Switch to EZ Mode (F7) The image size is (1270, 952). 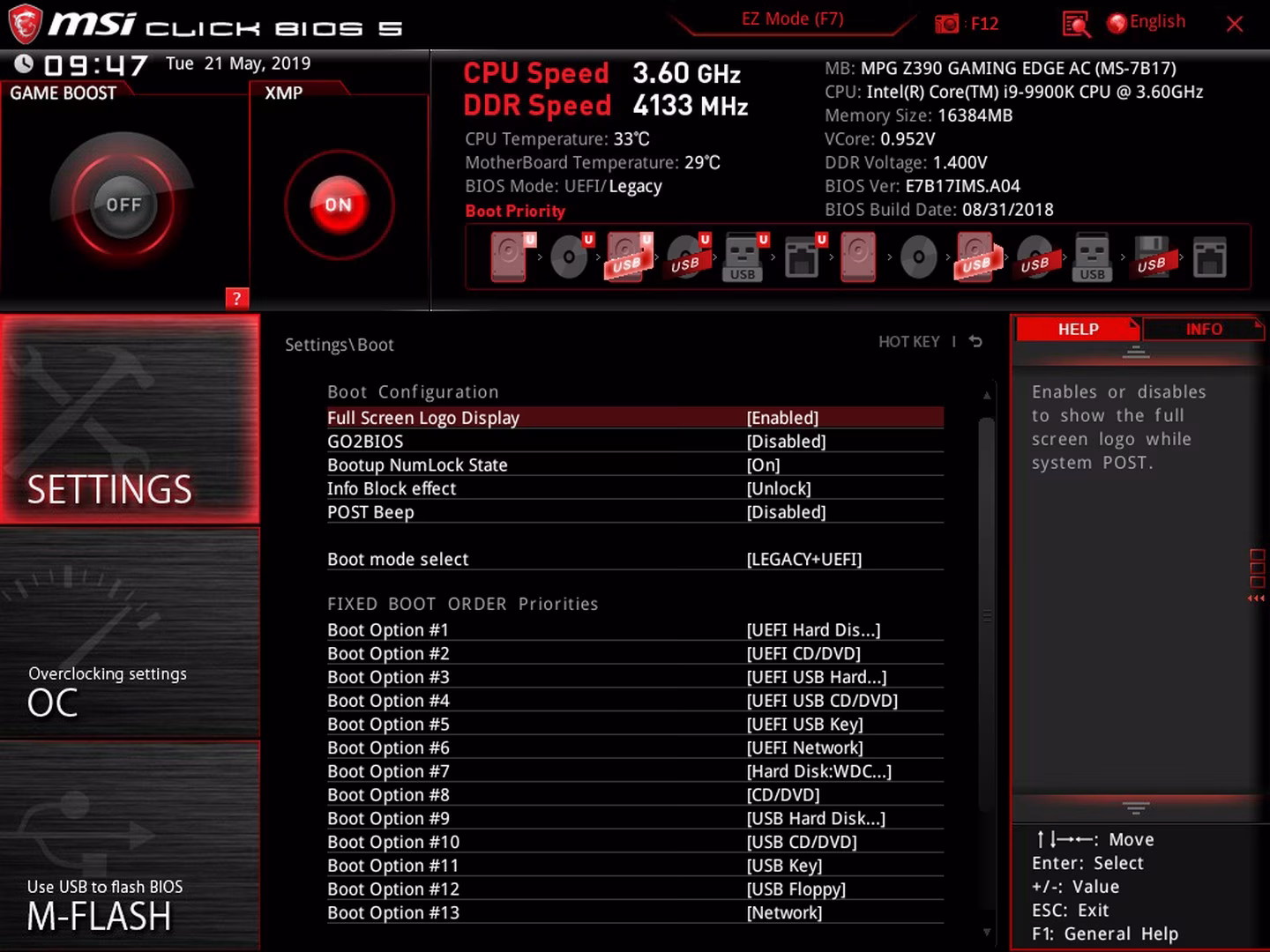point(792,19)
